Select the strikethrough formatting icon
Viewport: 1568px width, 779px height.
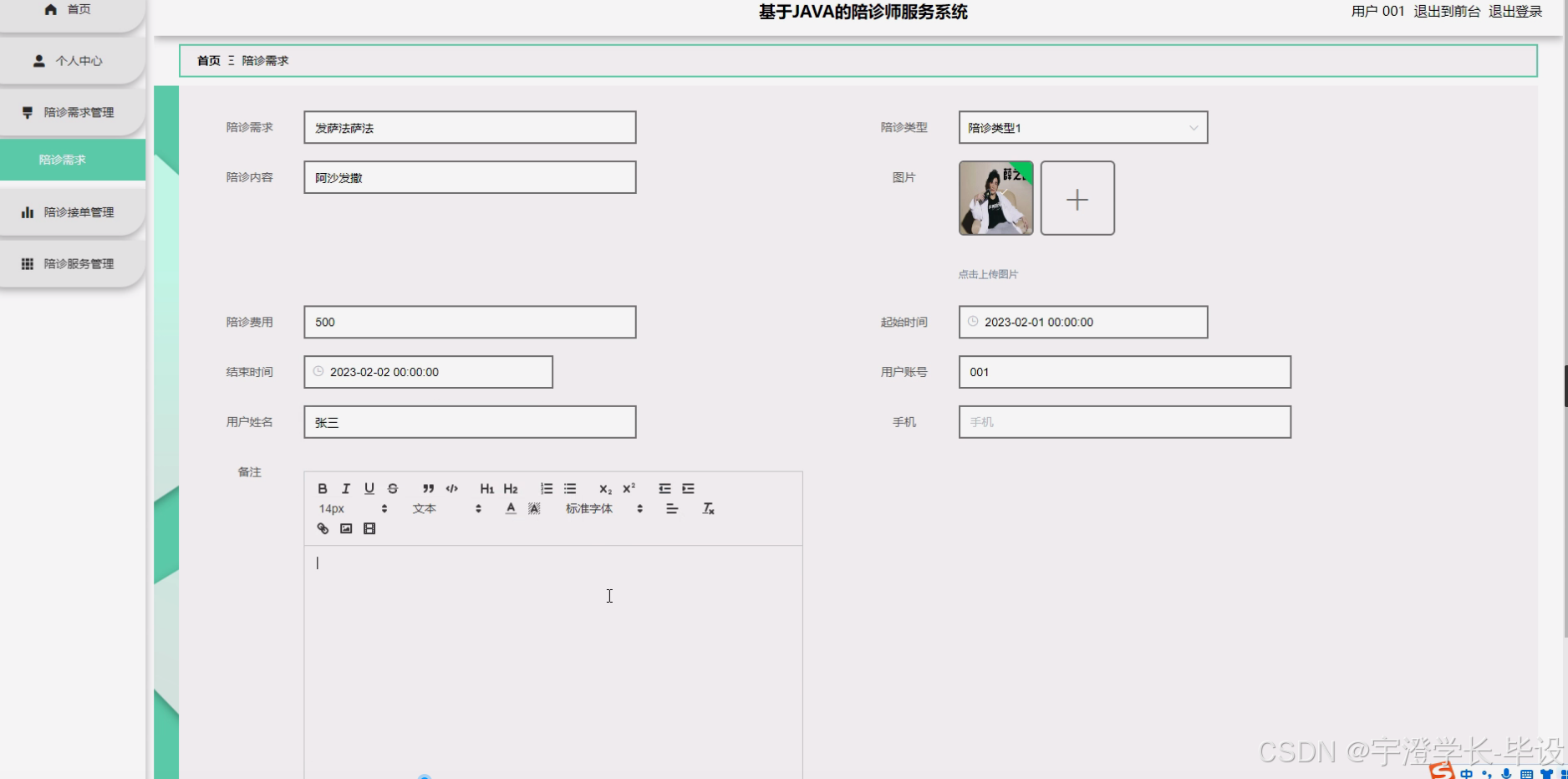[392, 488]
